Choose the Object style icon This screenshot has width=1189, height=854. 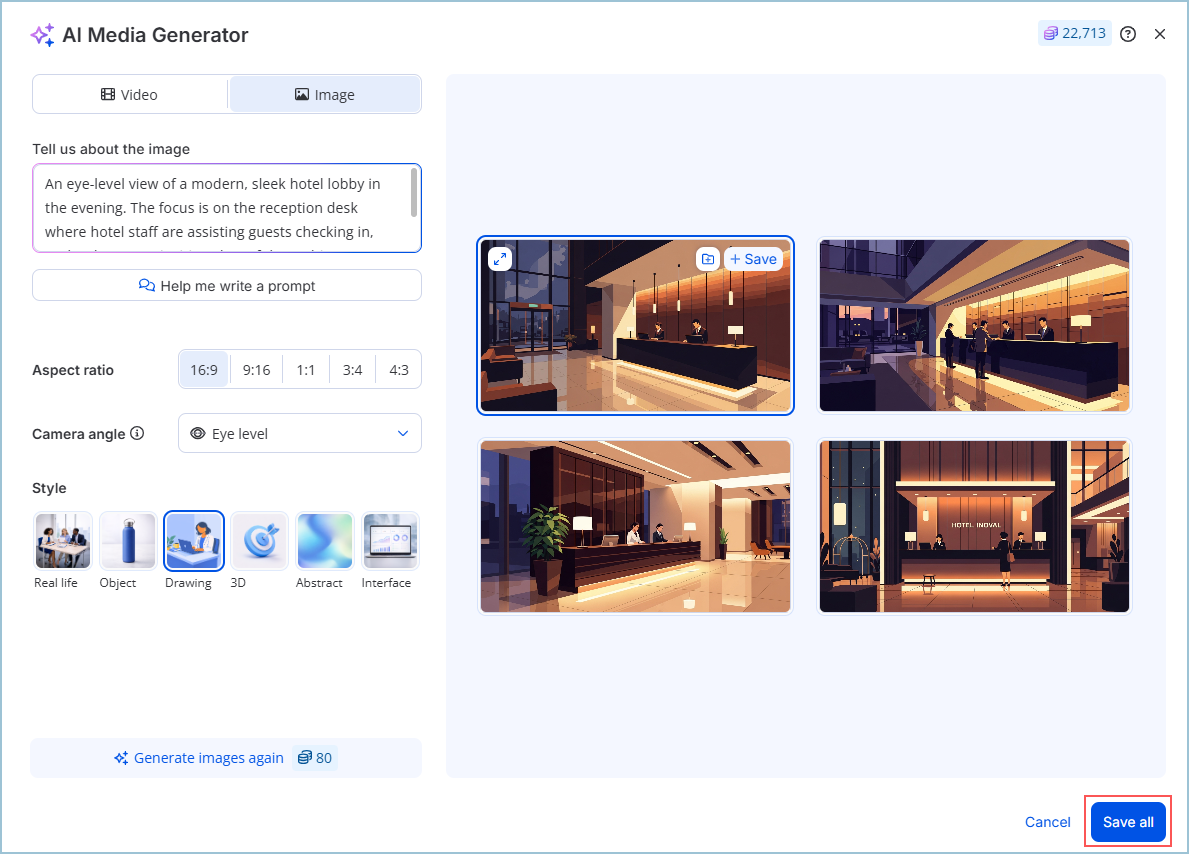pyautogui.click(x=128, y=541)
